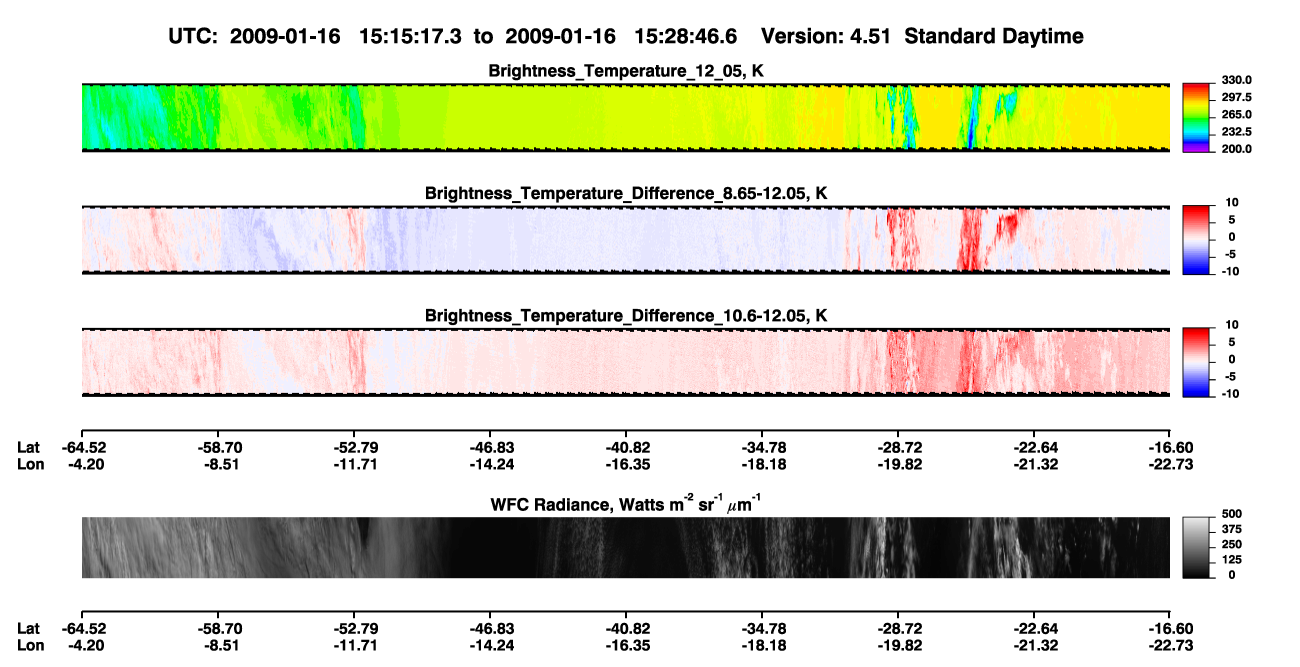Click the 330.0 color bar label
Image resolution: width=1300 pixels, height=667 pixels.
tap(1236, 80)
